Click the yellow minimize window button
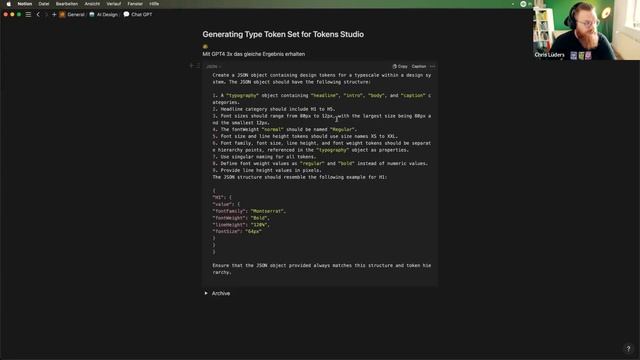640x360 pixels. pos(12,14)
